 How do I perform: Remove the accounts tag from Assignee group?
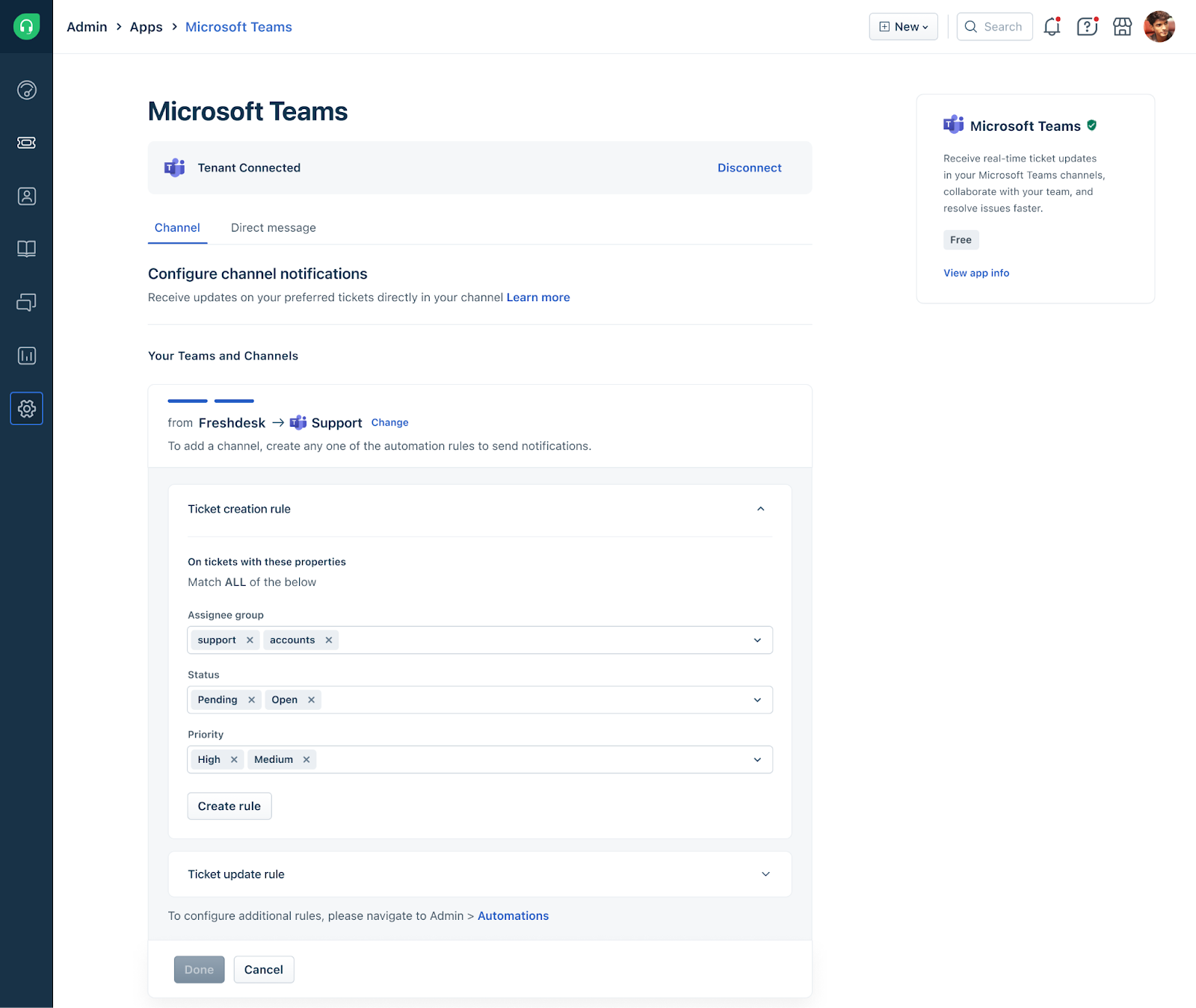328,640
